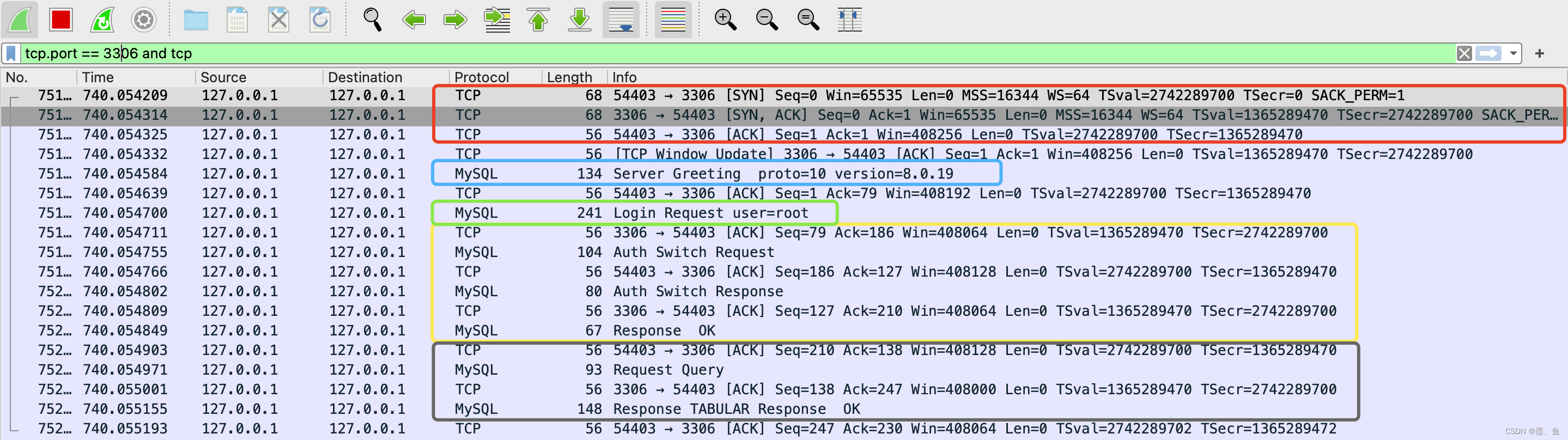Click the time value 740.054325
The width and height of the screenshot is (1568, 440).
click(125, 135)
